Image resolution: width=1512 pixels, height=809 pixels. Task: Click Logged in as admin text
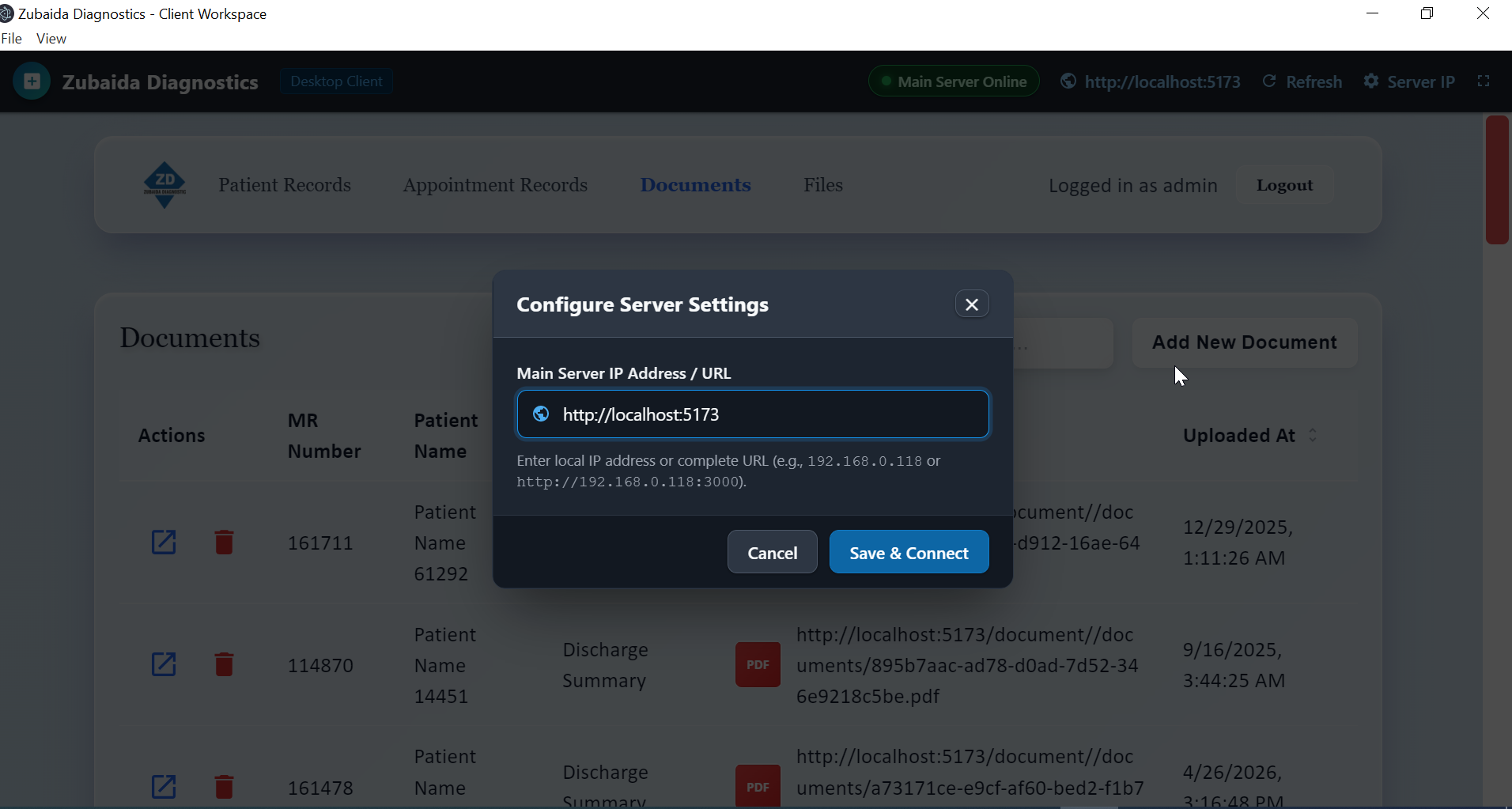1132,186
